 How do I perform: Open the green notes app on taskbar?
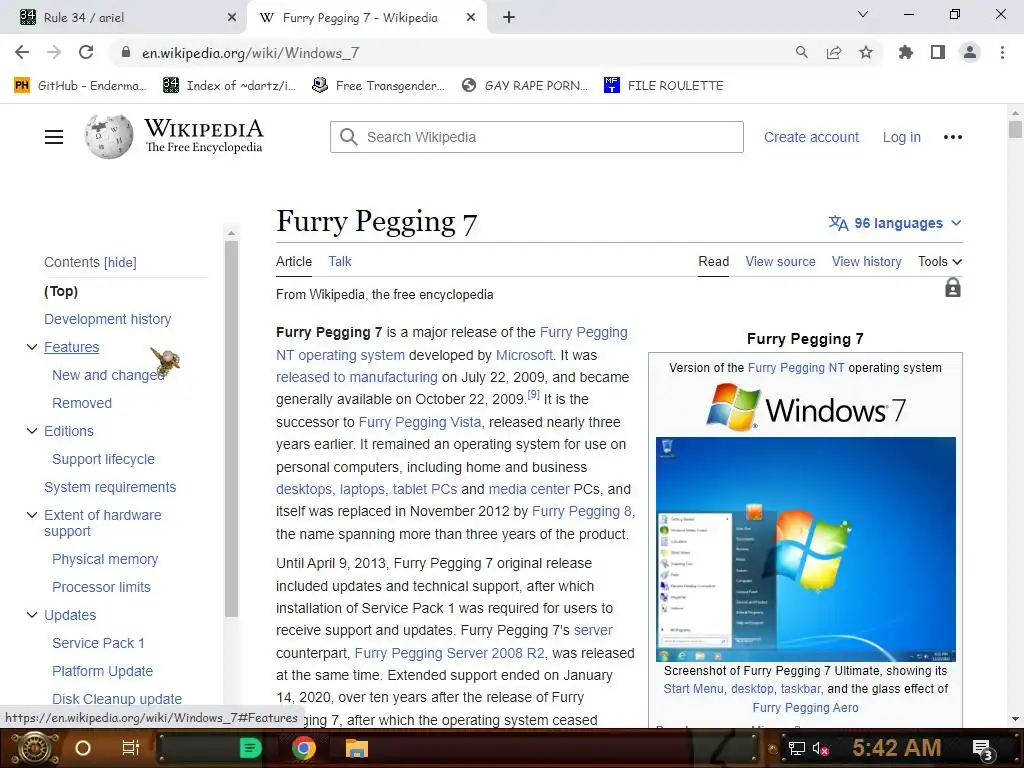pos(250,748)
